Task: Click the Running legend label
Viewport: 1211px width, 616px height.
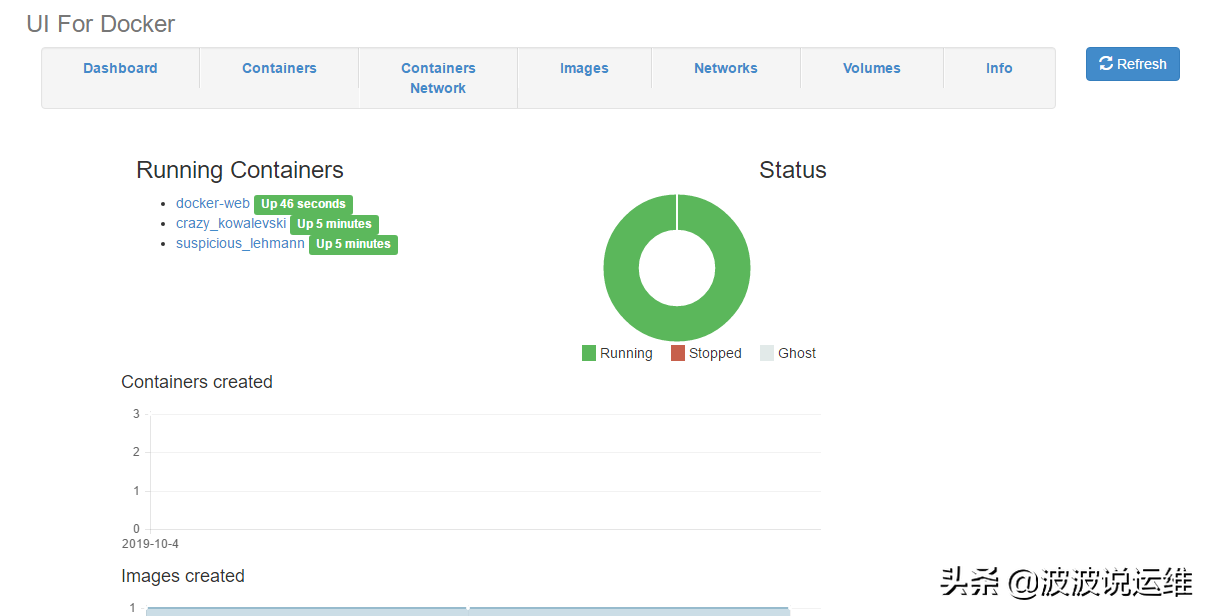Action: click(x=626, y=353)
